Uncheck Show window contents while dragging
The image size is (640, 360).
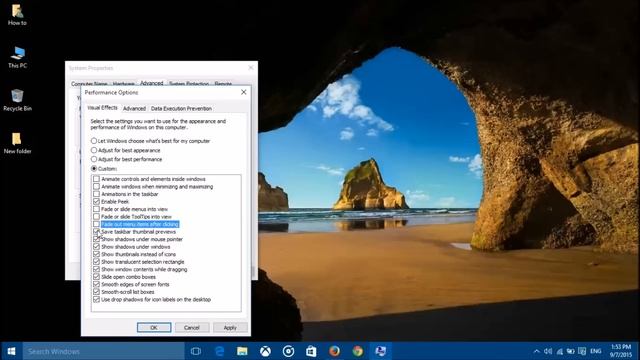point(96,269)
